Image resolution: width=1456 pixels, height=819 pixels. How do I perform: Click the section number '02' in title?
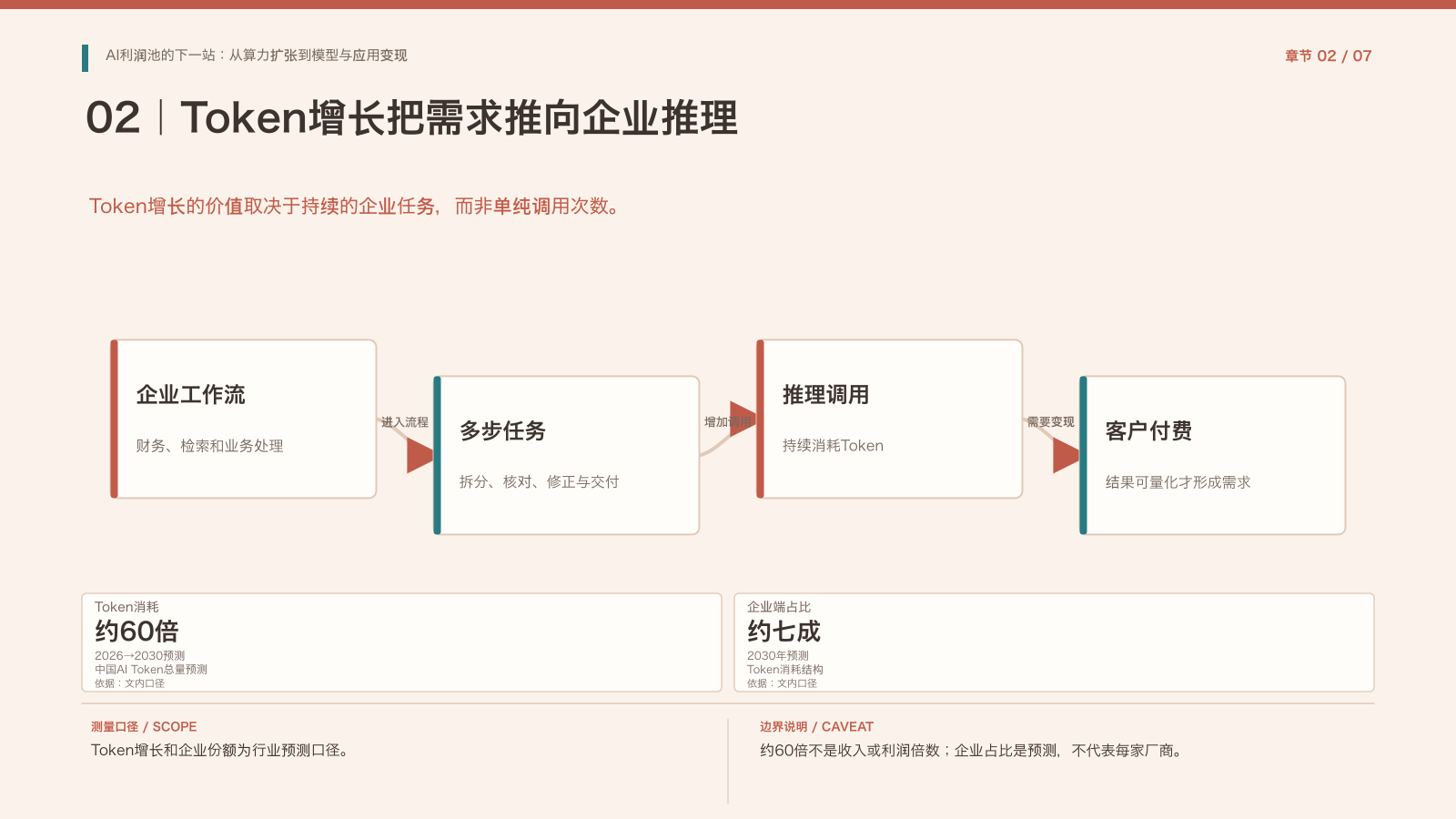pos(113,118)
